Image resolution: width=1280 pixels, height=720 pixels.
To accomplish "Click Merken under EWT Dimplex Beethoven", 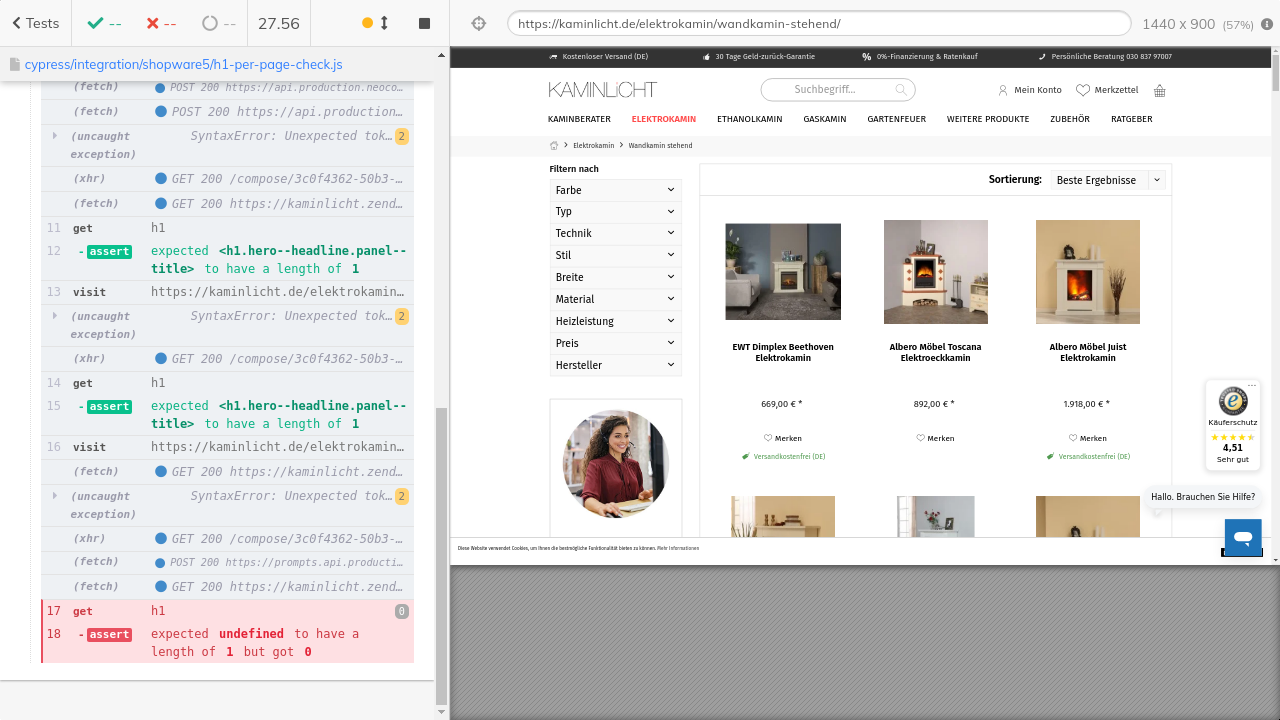I will (x=783, y=438).
